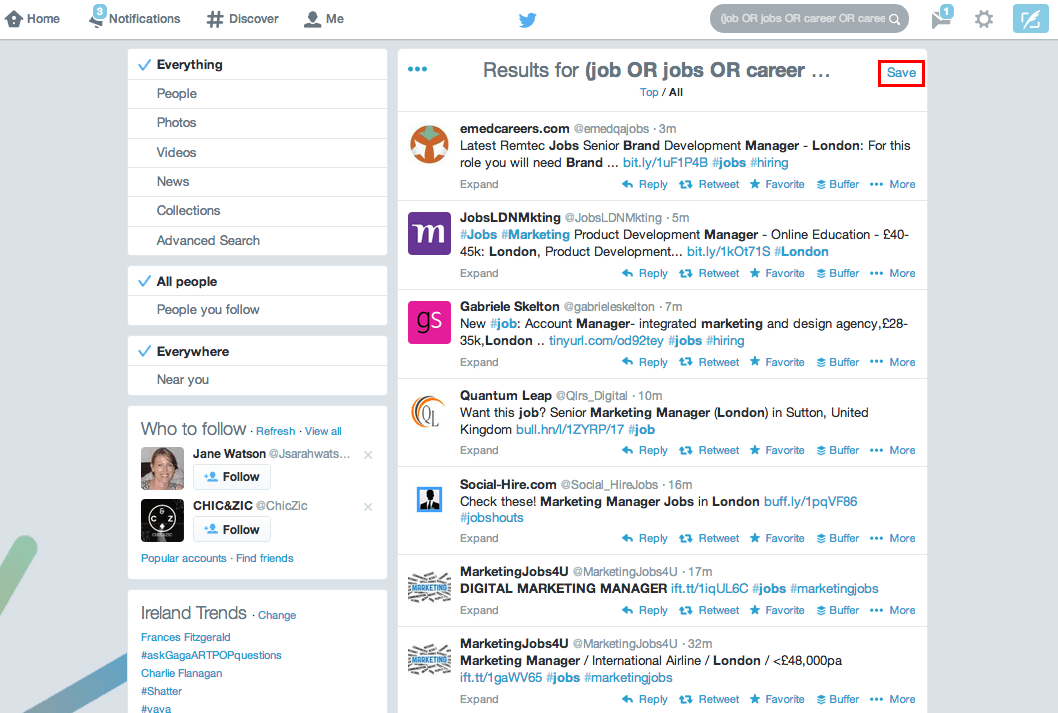Open the three-dot search options menu

pos(418,69)
